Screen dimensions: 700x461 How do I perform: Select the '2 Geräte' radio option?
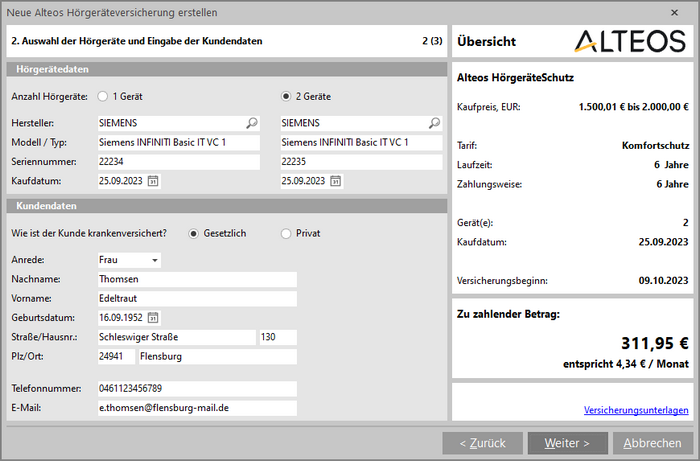(285, 97)
